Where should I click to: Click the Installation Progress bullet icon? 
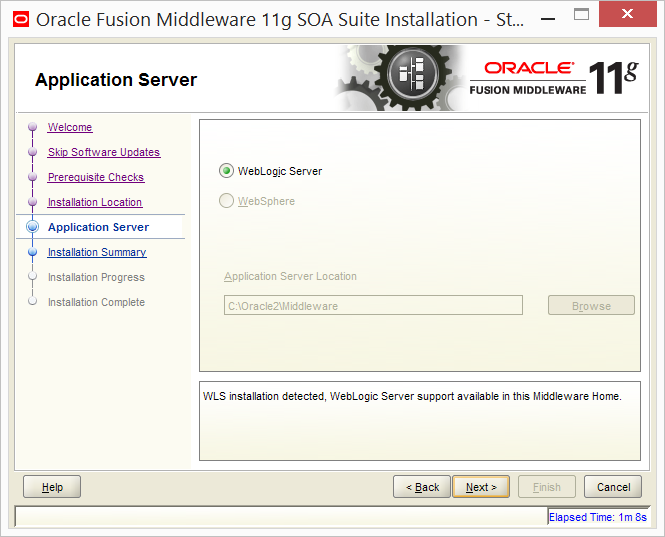tap(32, 276)
